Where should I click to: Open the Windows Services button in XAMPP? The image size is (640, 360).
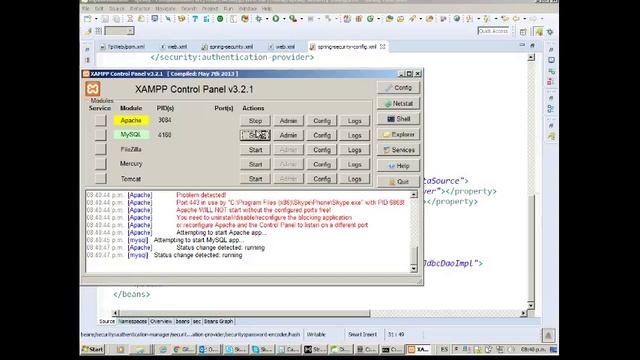click(398, 150)
